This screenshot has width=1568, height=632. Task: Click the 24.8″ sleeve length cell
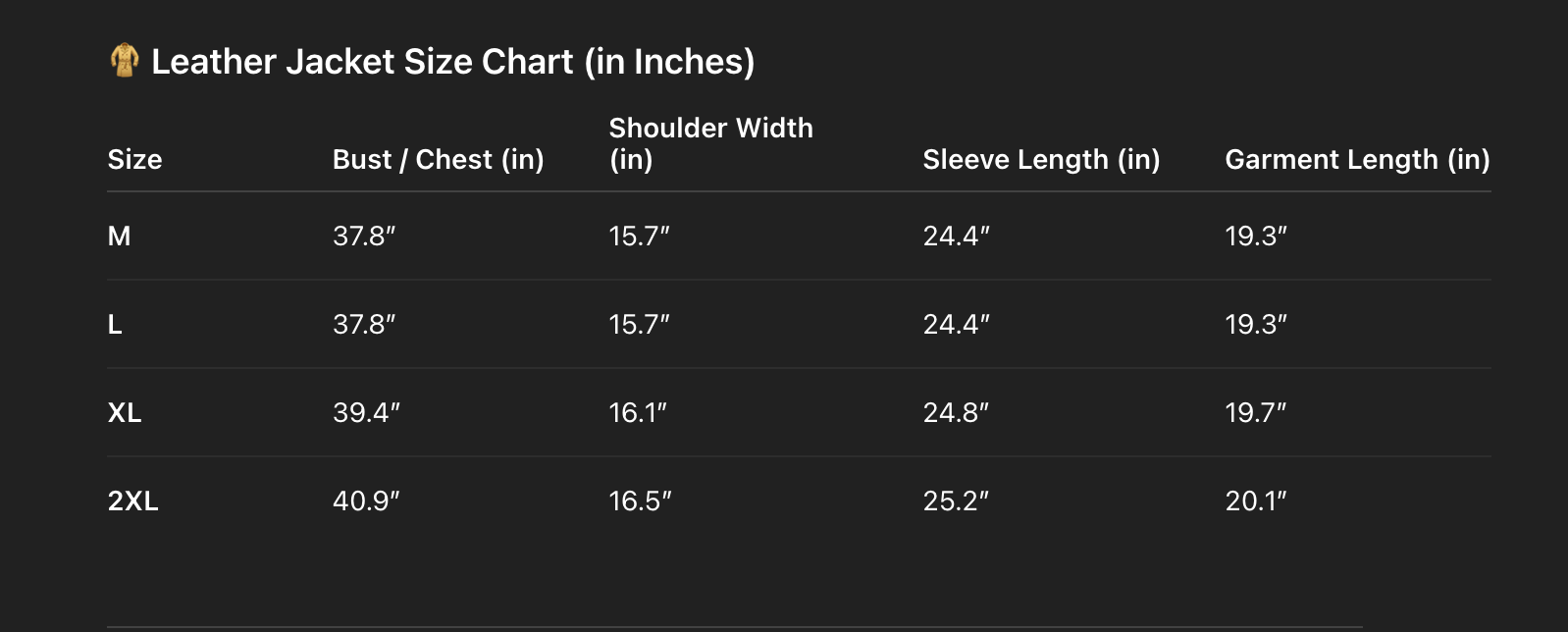pyautogui.click(x=956, y=413)
